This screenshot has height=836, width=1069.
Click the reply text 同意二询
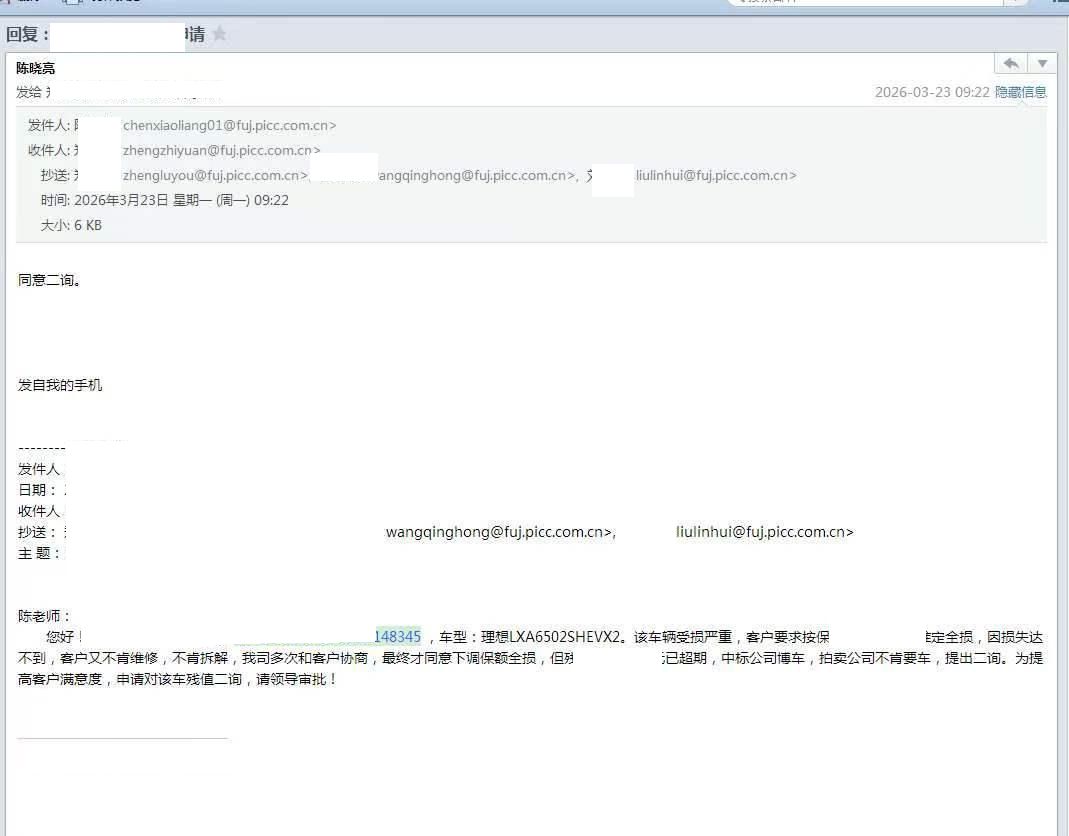coord(49,280)
